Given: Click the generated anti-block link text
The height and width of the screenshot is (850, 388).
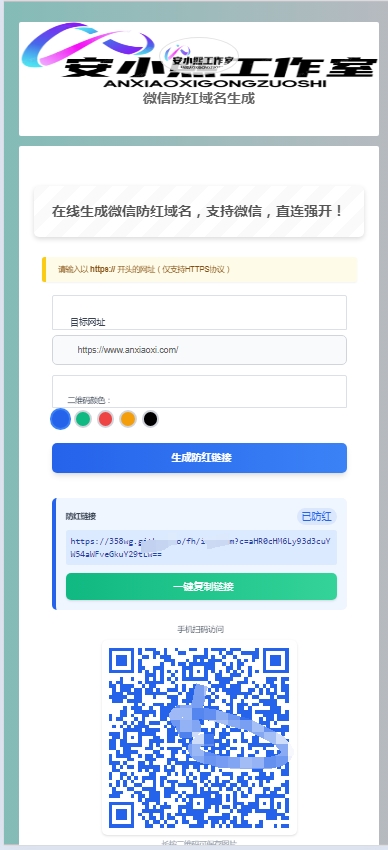Looking at the screenshot, I should point(202,548).
